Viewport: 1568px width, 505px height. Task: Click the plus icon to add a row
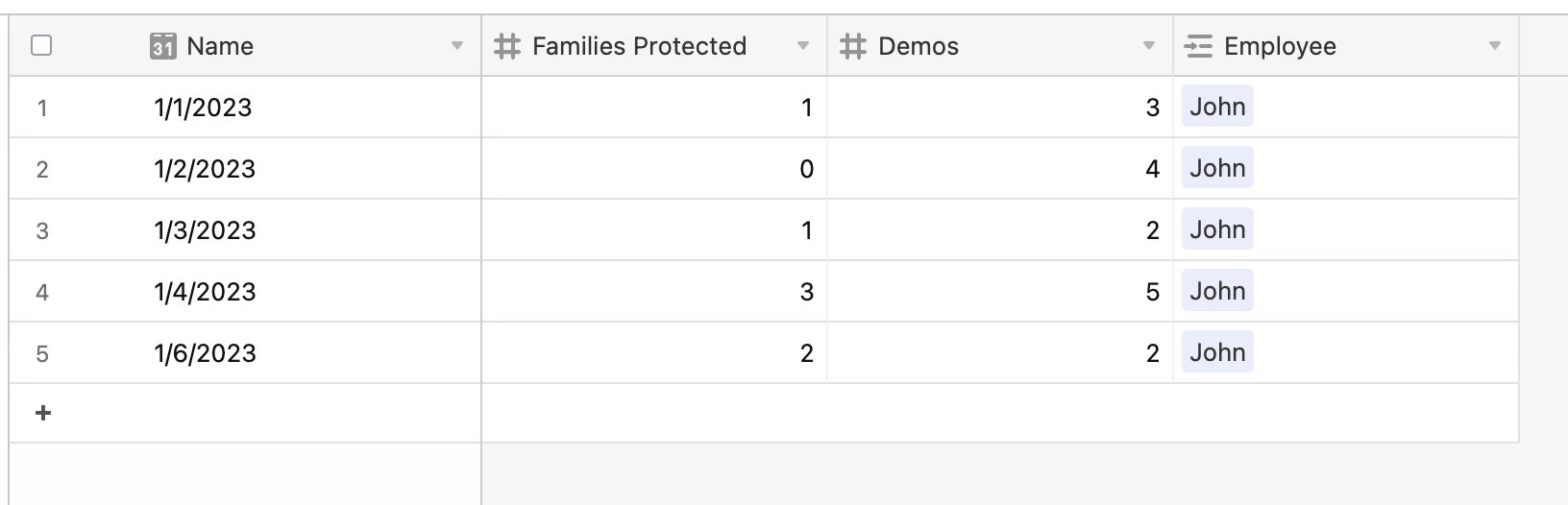(x=42, y=413)
